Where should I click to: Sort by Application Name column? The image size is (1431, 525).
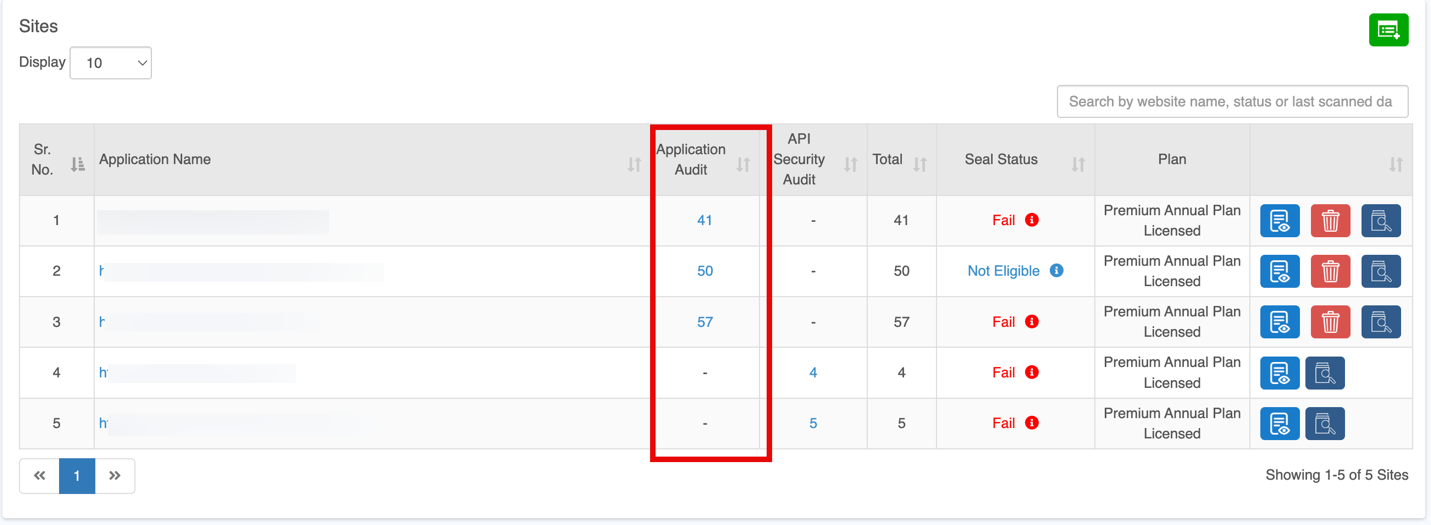[x=634, y=164]
